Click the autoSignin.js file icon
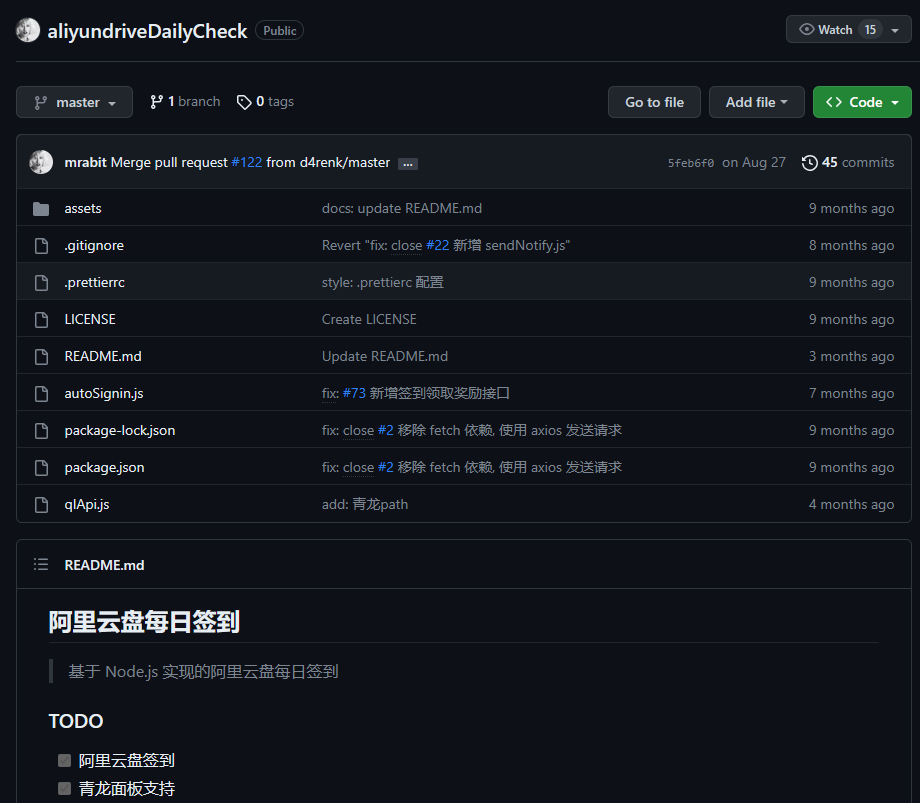The image size is (920, 803). [41, 394]
